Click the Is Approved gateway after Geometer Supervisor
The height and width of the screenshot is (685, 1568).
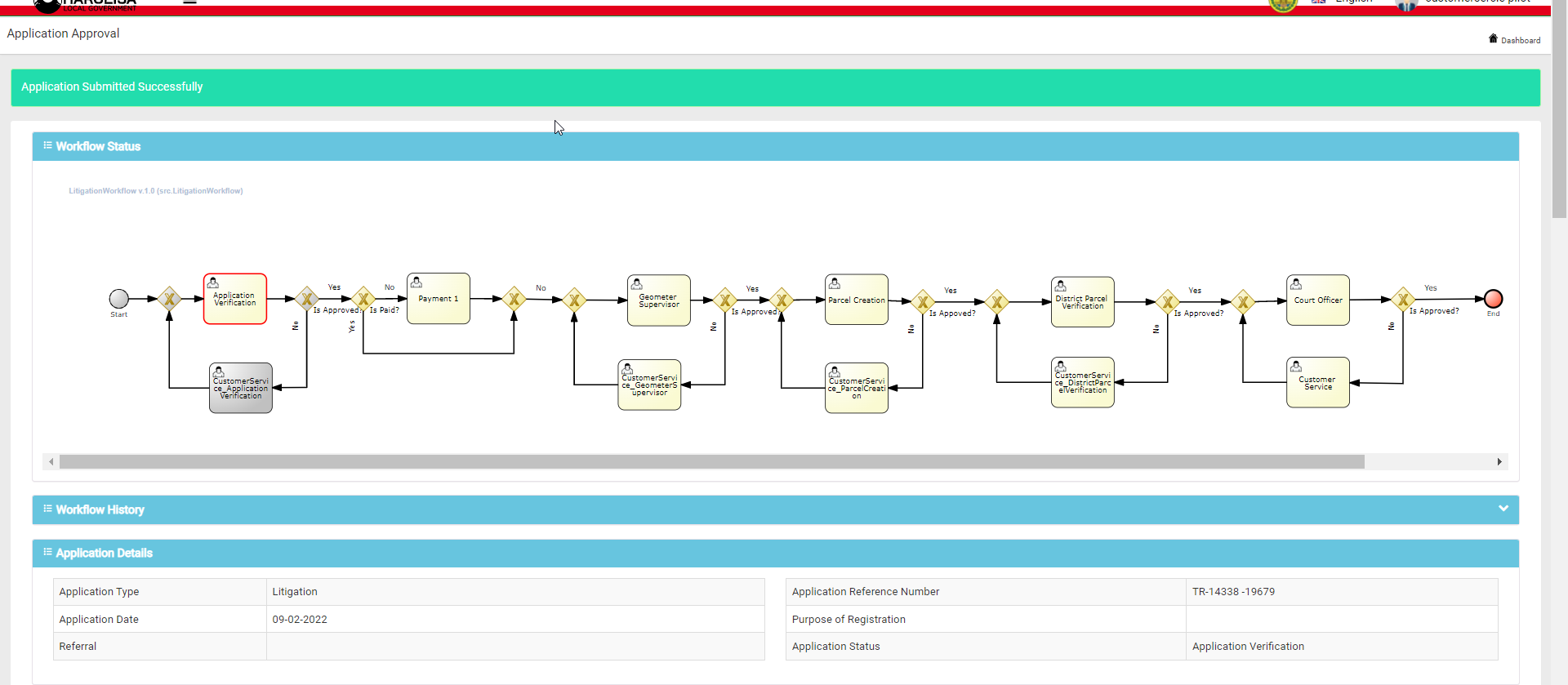pos(724,300)
